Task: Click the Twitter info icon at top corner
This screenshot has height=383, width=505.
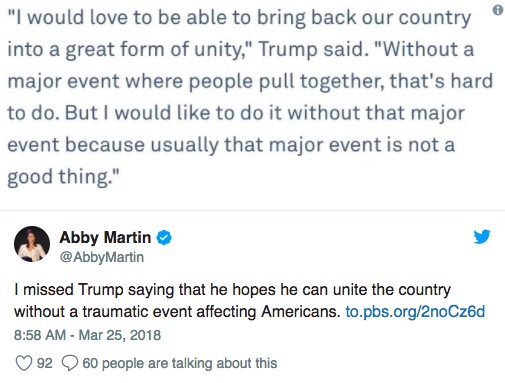Action: (x=498, y=10)
